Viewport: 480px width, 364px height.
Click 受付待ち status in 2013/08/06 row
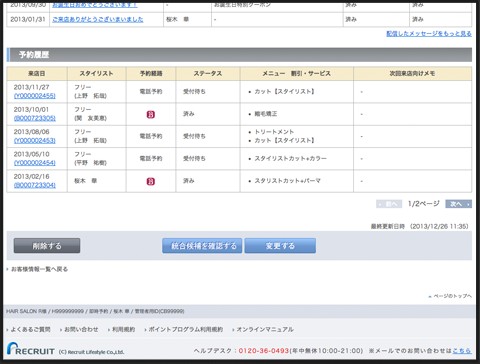[194, 136]
